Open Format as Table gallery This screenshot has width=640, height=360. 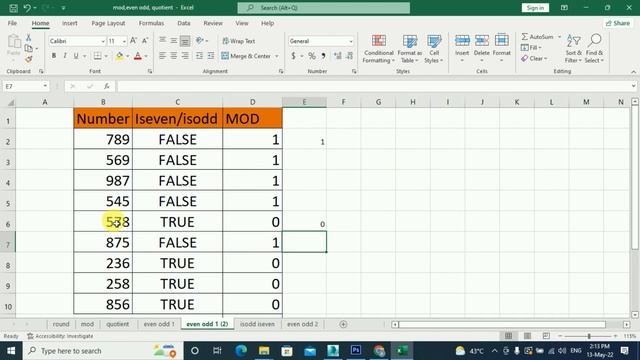pyautogui.click(x=409, y=49)
